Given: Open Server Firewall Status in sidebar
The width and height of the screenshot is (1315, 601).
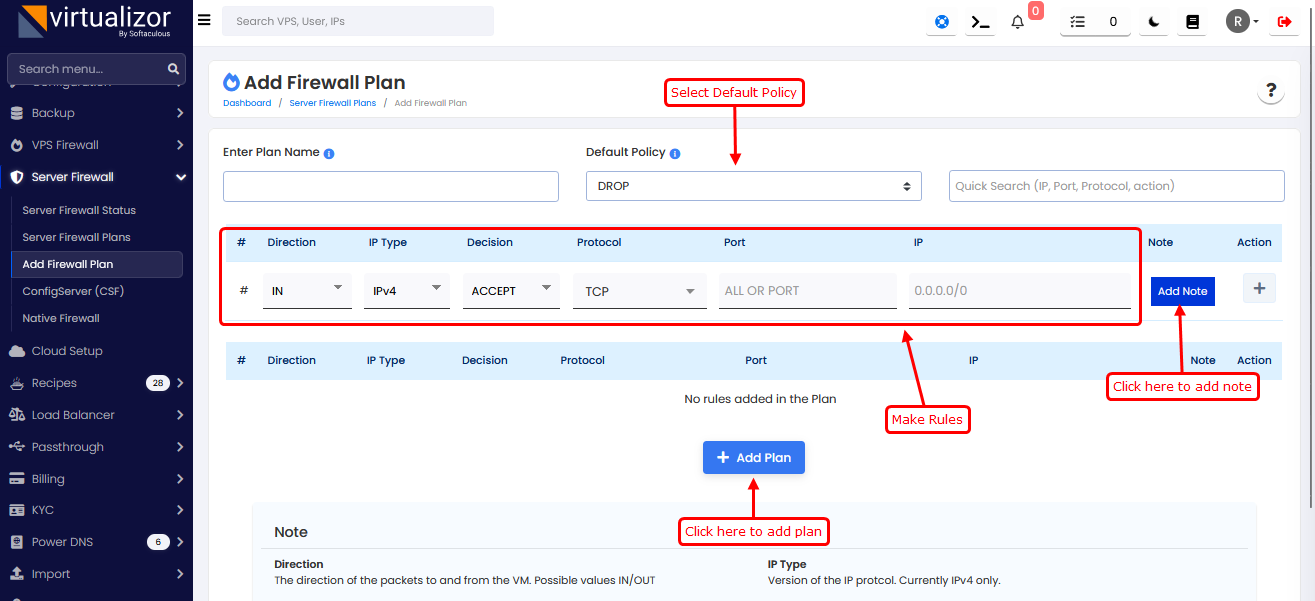Looking at the screenshot, I should [79, 210].
